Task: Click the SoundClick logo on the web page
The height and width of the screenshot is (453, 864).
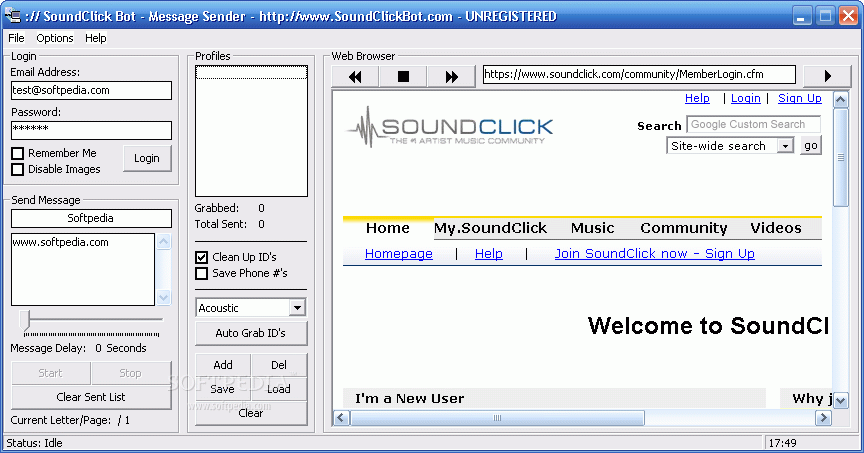Action: click(x=450, y=128)
